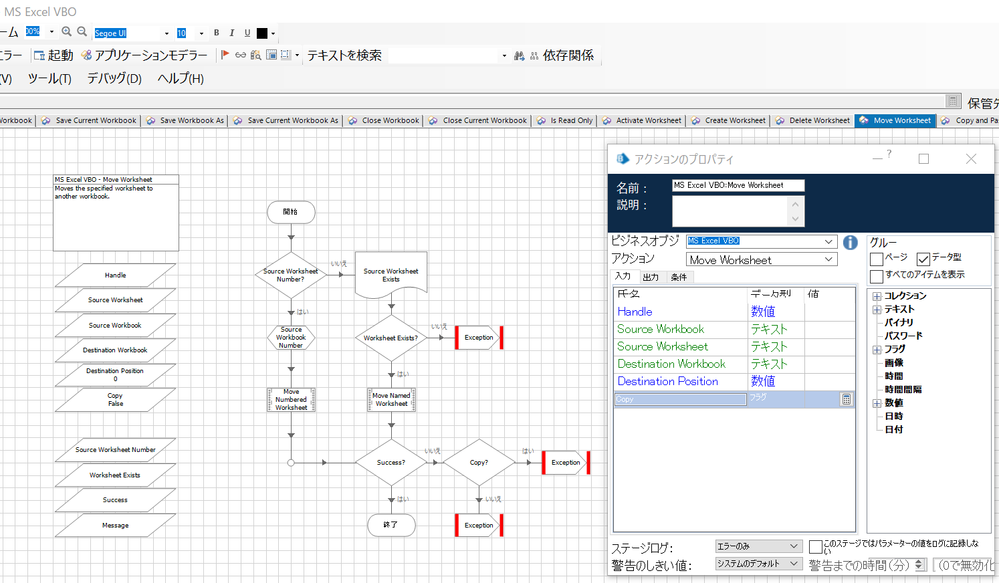Open the アクション Move Worksheet dropdown

pos(828,259)
